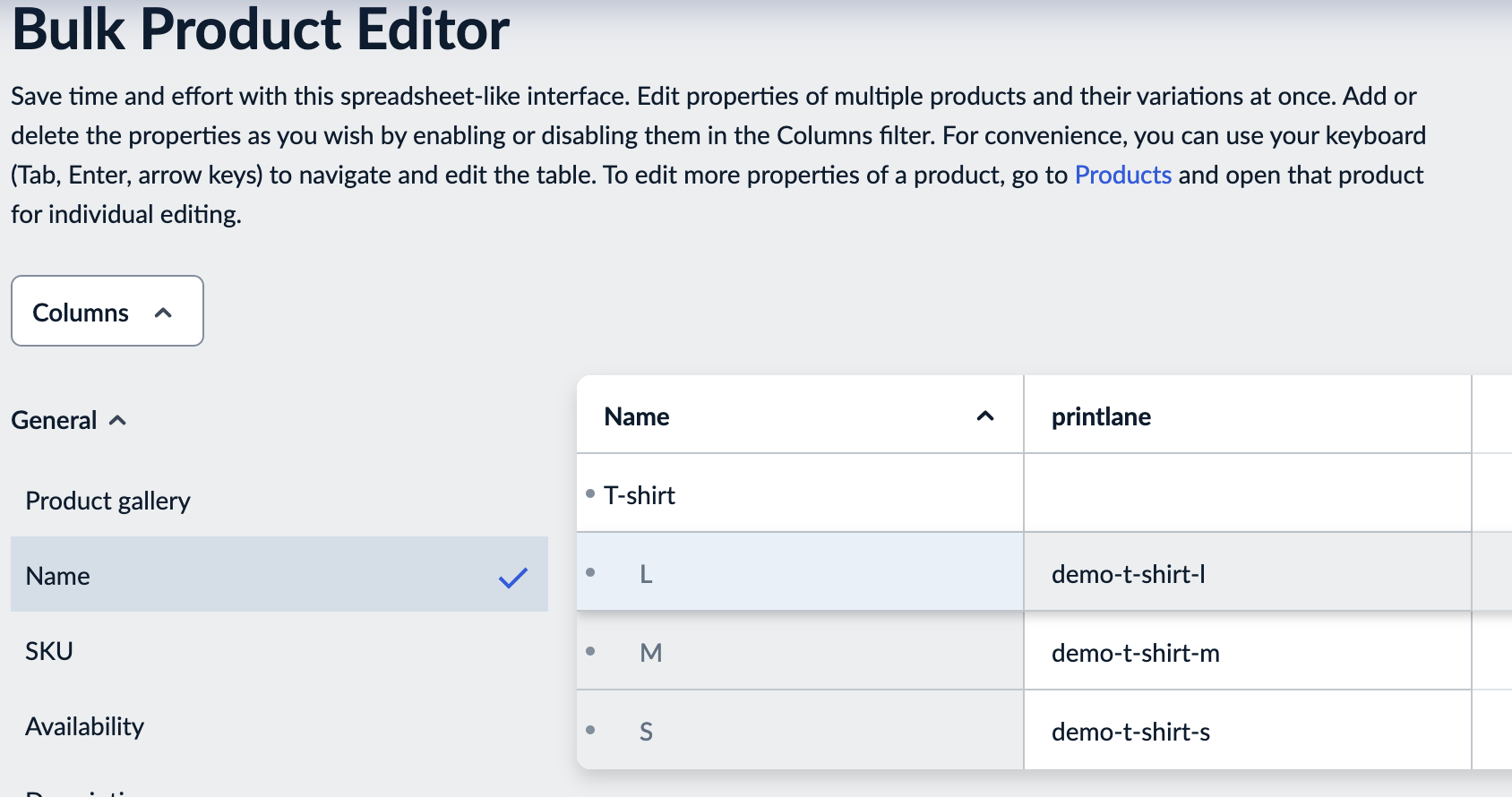
Task: Collapse the Columns filter panel
Action: pyautogui.click(x=107, y=311)
